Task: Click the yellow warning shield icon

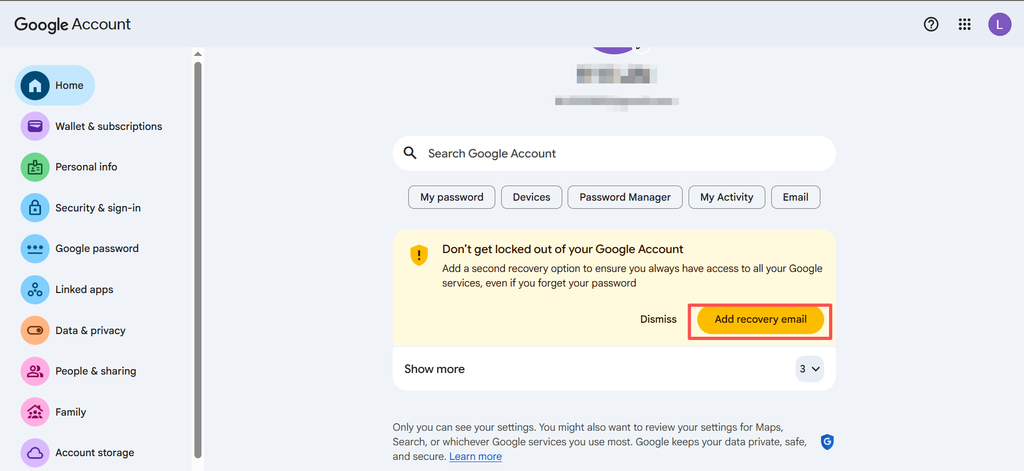Action: tap(419, 255)
